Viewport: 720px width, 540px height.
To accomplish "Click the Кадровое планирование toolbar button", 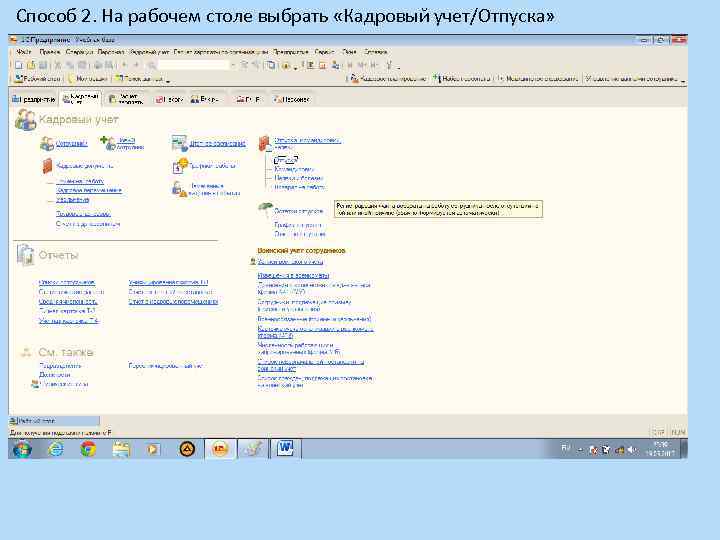I will point(388,79).
